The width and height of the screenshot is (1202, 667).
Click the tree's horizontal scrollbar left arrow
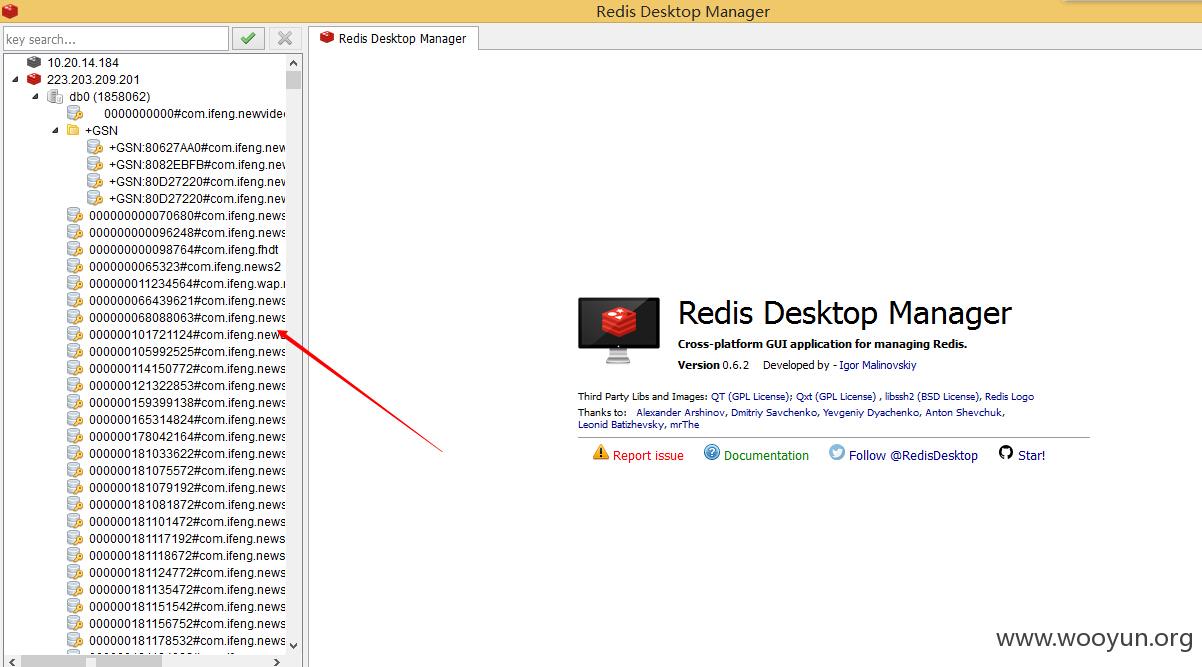(10, 660)
